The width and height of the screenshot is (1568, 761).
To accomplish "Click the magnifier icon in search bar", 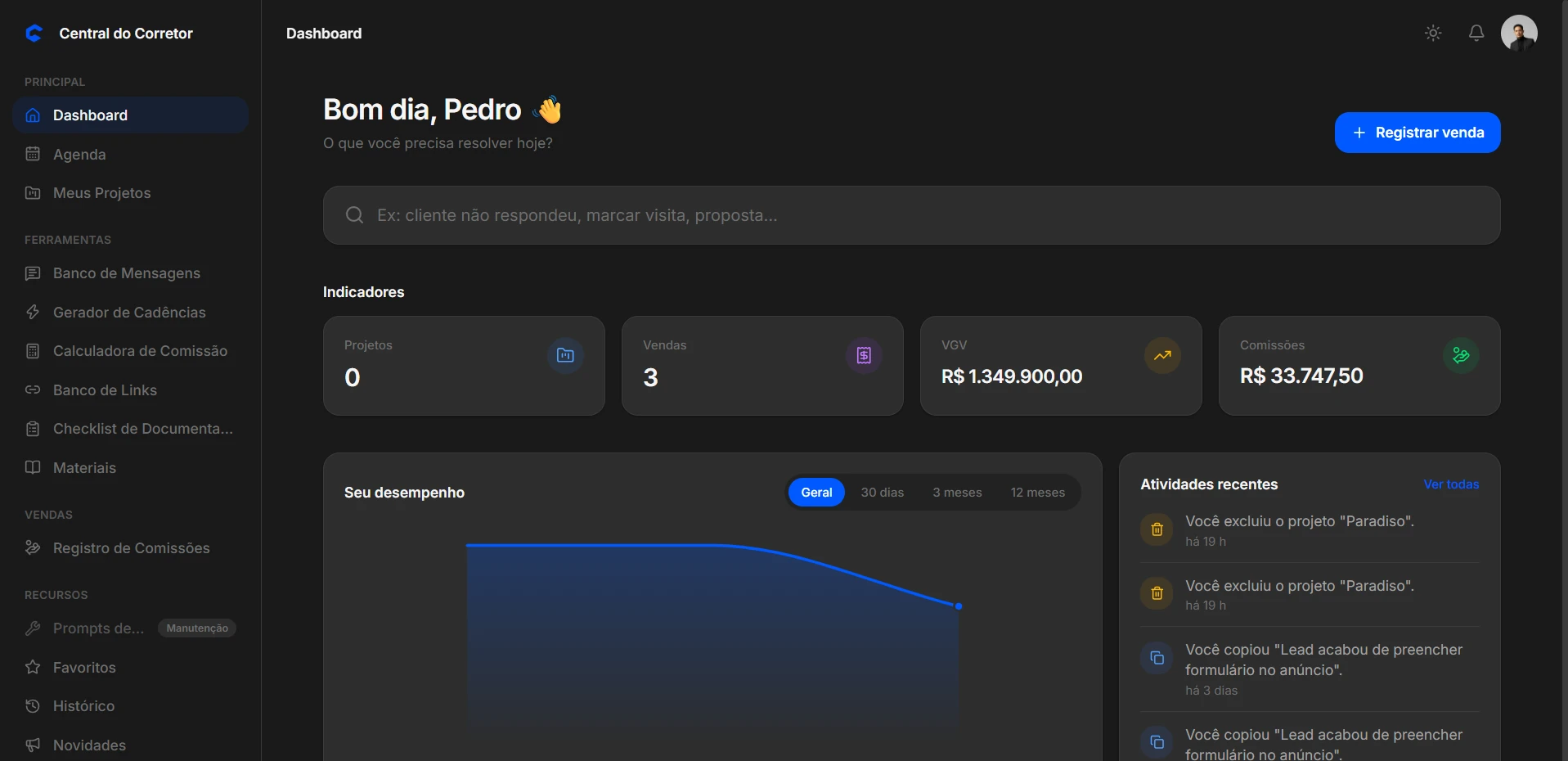I will pyautogui.click(x=354, y=215).
